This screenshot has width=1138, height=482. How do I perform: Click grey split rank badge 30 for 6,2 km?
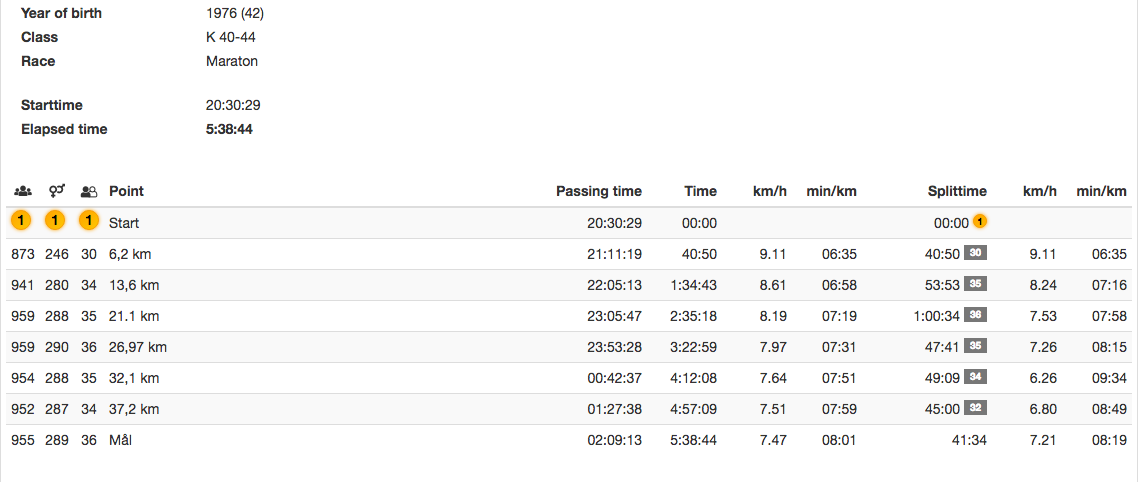pyautogui.click(x=977, y=254)
